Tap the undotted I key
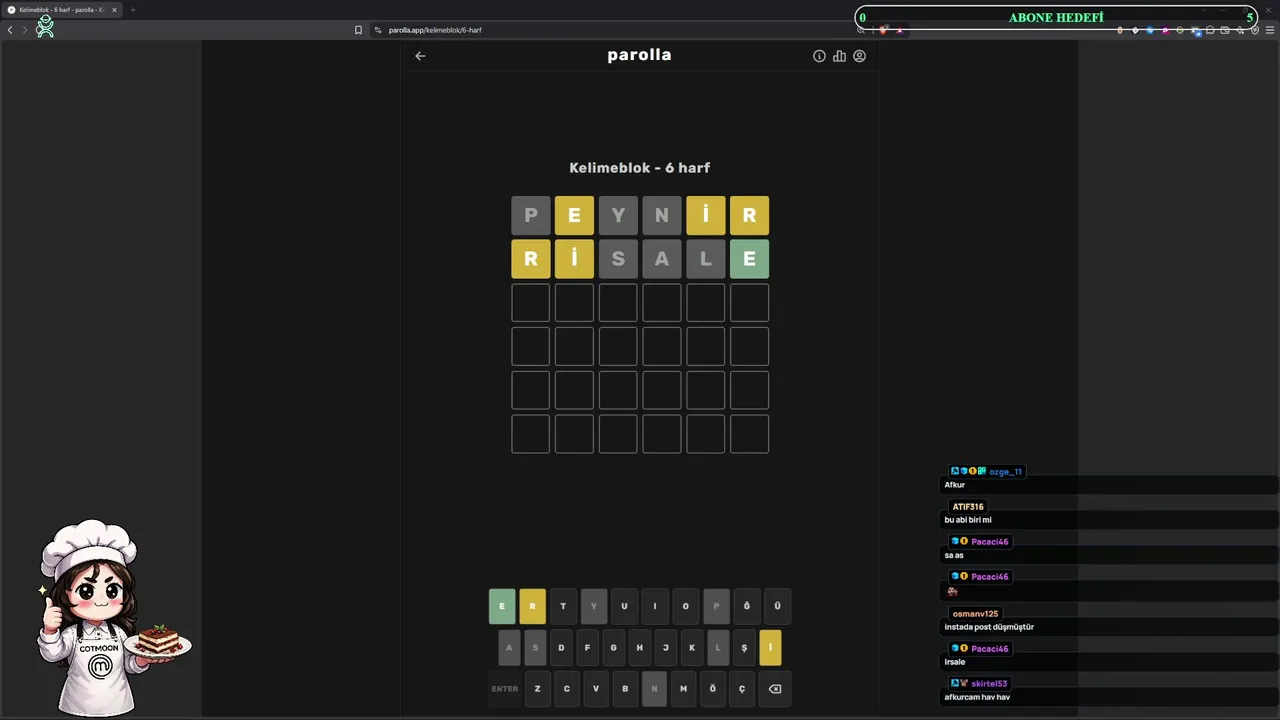This screenshot has width=1280, height=720. tap(655, 606)
